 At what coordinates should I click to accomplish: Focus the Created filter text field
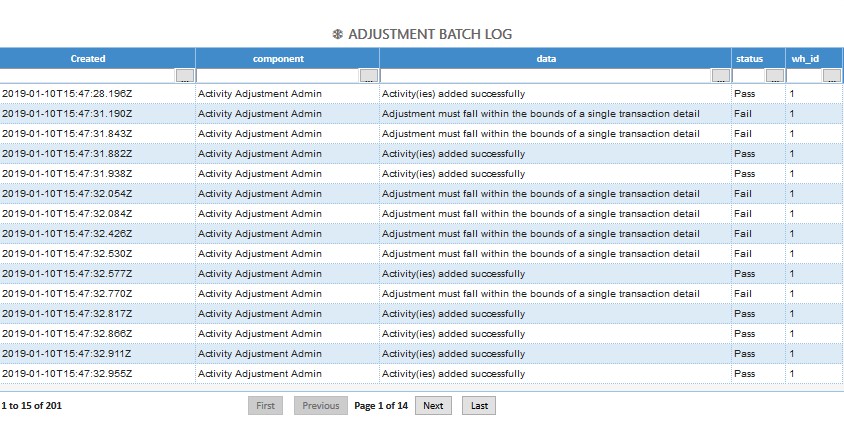coord(88,76)
